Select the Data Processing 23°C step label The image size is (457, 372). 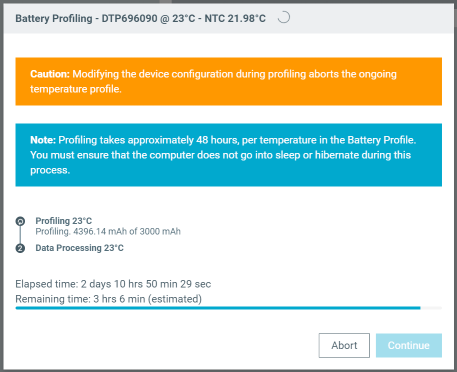pos(79,248)
